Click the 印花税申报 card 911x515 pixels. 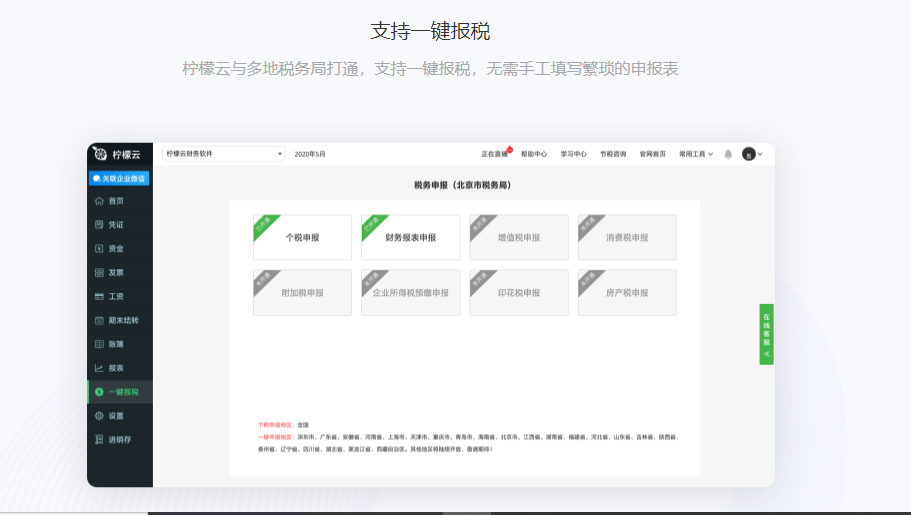pyautogui.click(x=519, y=292)
